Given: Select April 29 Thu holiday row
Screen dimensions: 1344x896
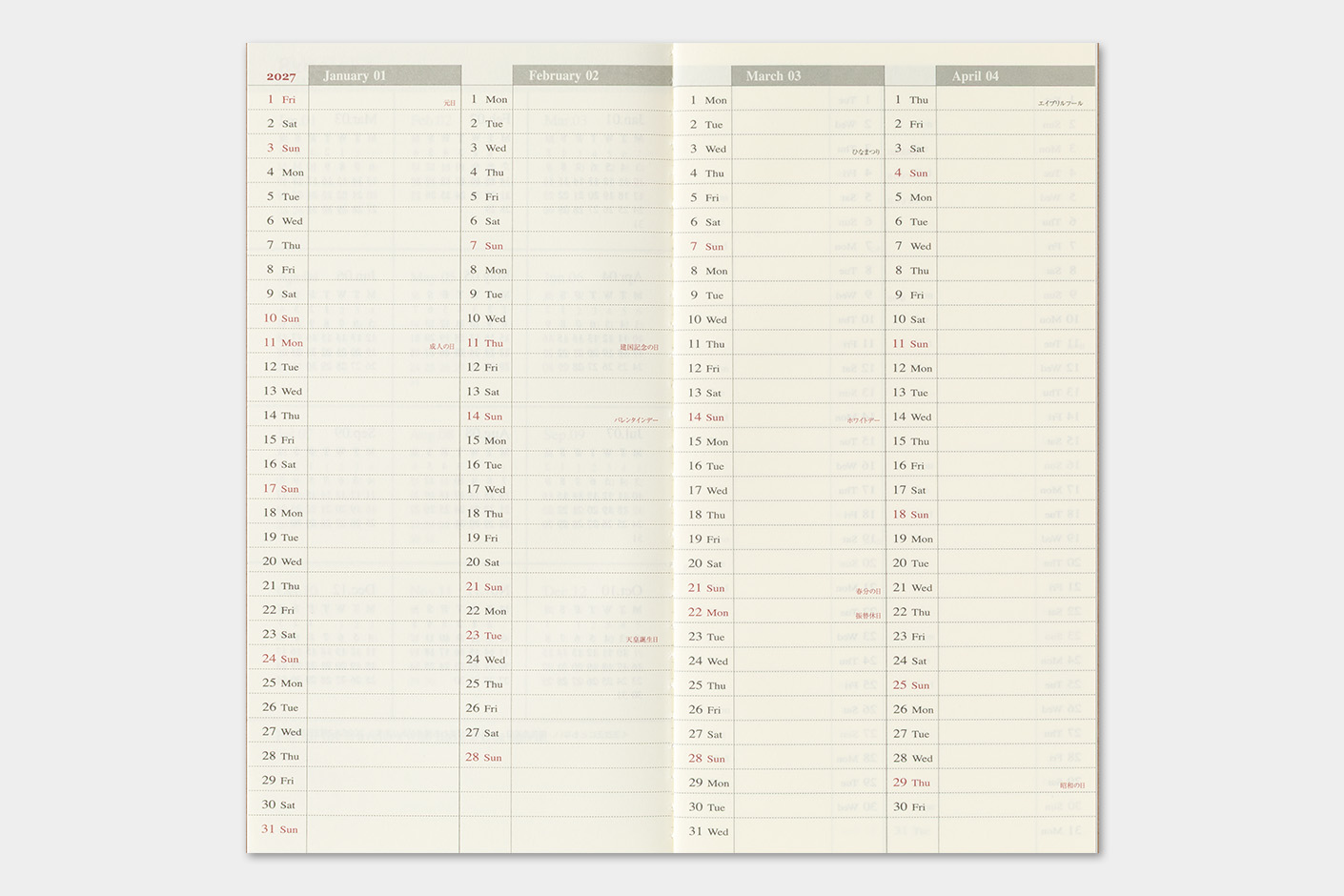Looking at the screenshot, I should 990,783.
